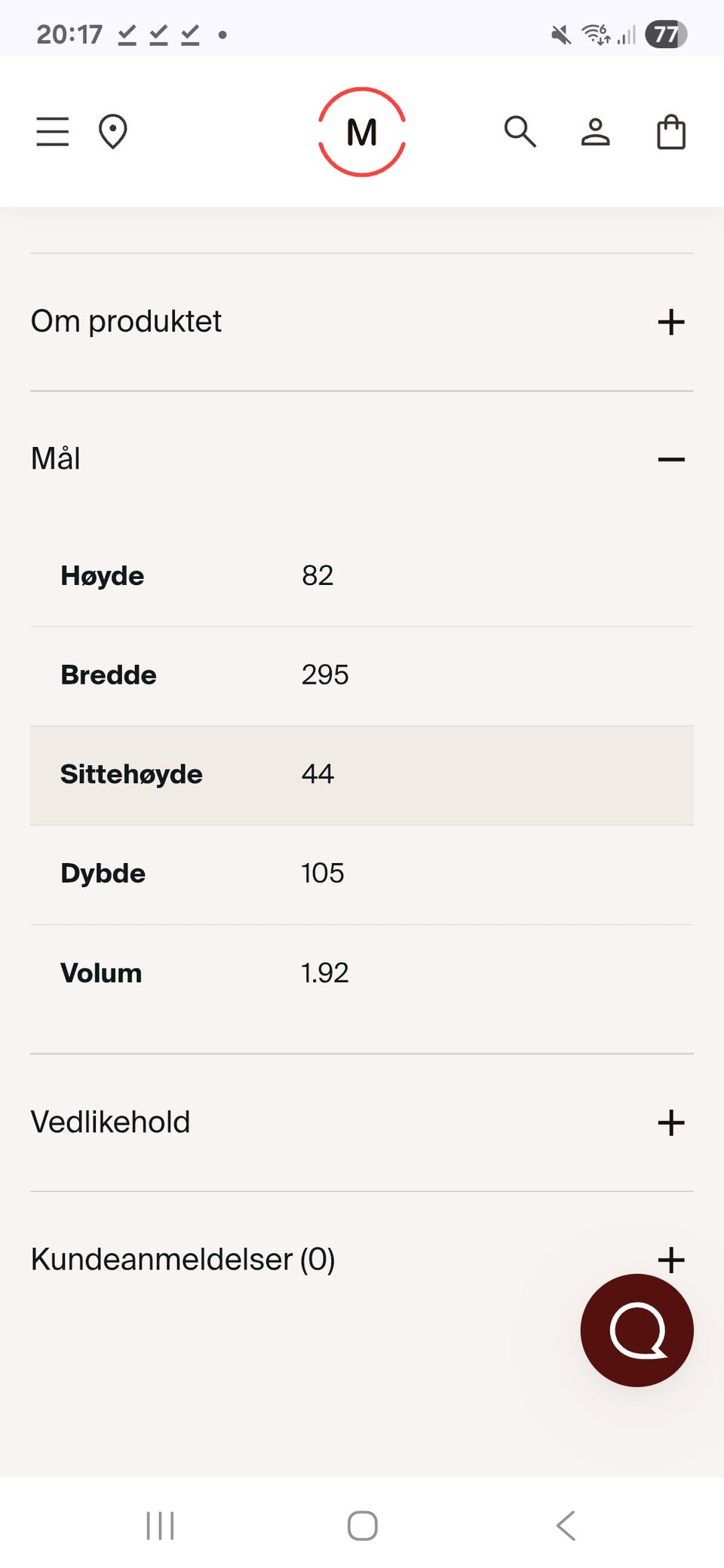Expand Om produktet plus icon
The image size is (724, 1568).
pos(670,322)
